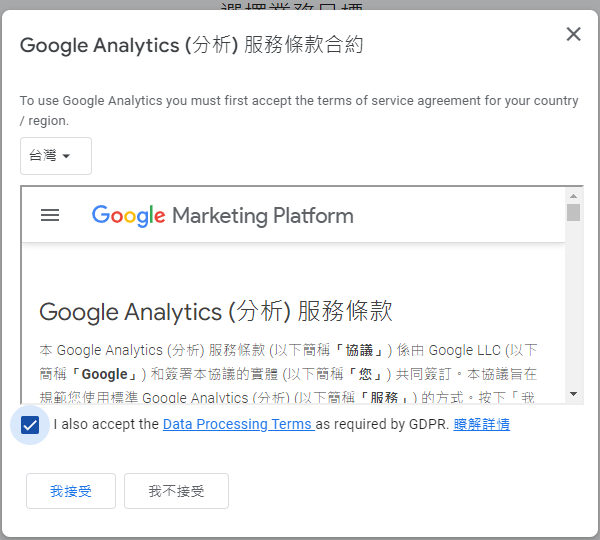Open the Data Processing Terms link

tap(238, 424)
